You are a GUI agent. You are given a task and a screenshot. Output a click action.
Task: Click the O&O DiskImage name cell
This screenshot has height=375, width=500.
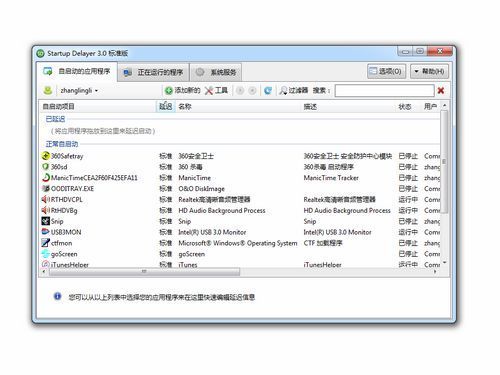point(201,189)
